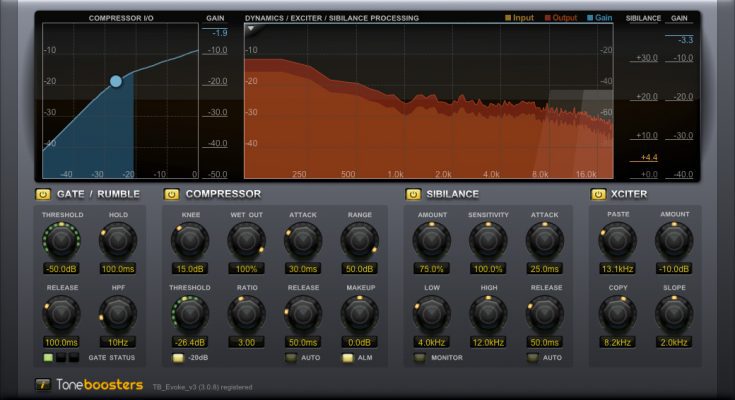735x400 pixels.
Task: Click the HPF 10Hz value field
Action: pos(118,342)
